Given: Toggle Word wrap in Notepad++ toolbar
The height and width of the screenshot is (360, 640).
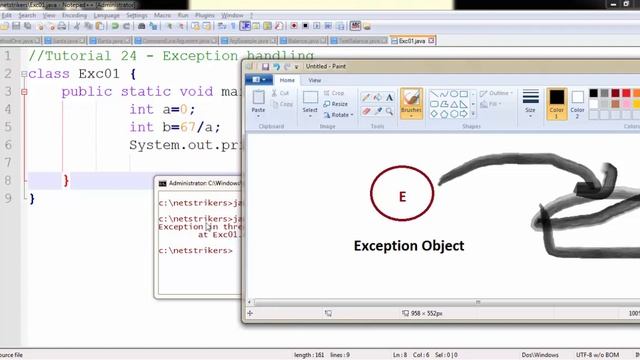Looking at the screenshot, I should coord(222,26).
